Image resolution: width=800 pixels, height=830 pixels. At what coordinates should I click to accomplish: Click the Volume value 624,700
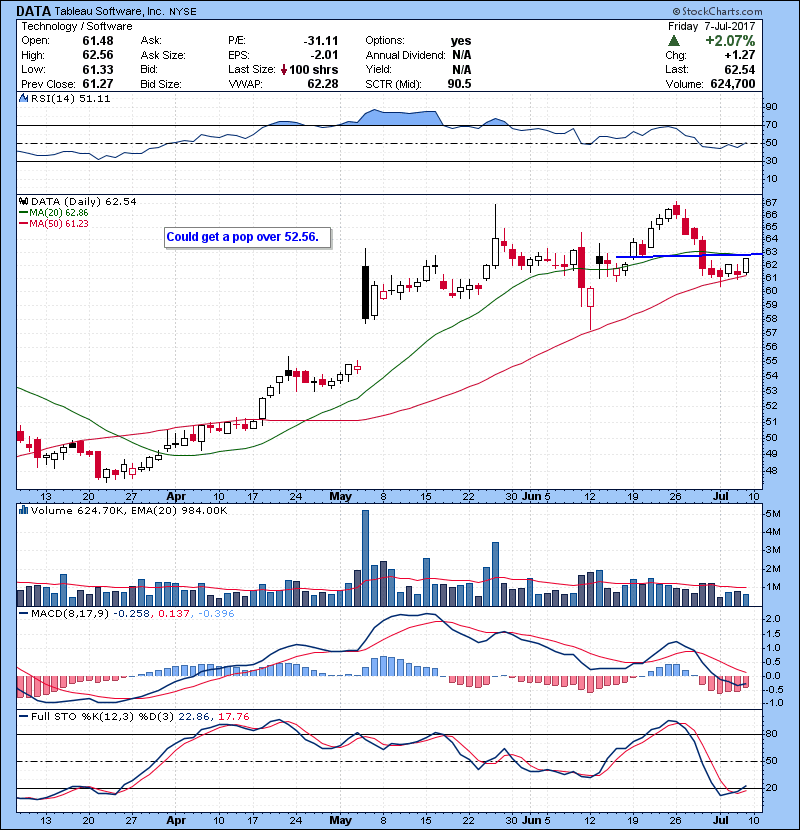pyautogui.click(x=733, y=84)
